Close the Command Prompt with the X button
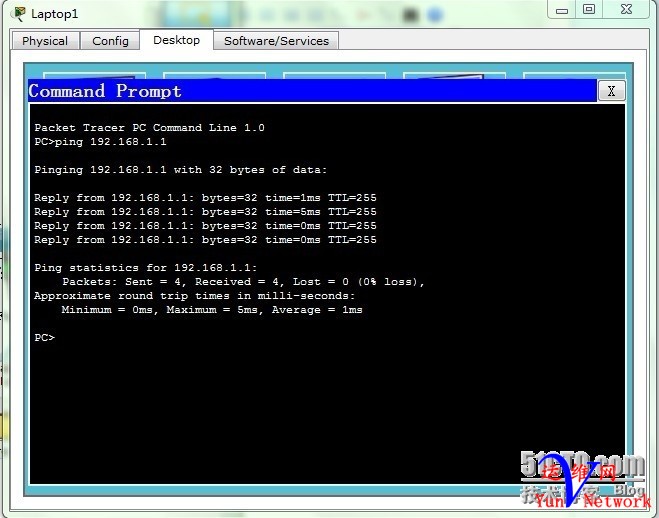The height and width of the screenshot is (518, 659). [611, 91]
